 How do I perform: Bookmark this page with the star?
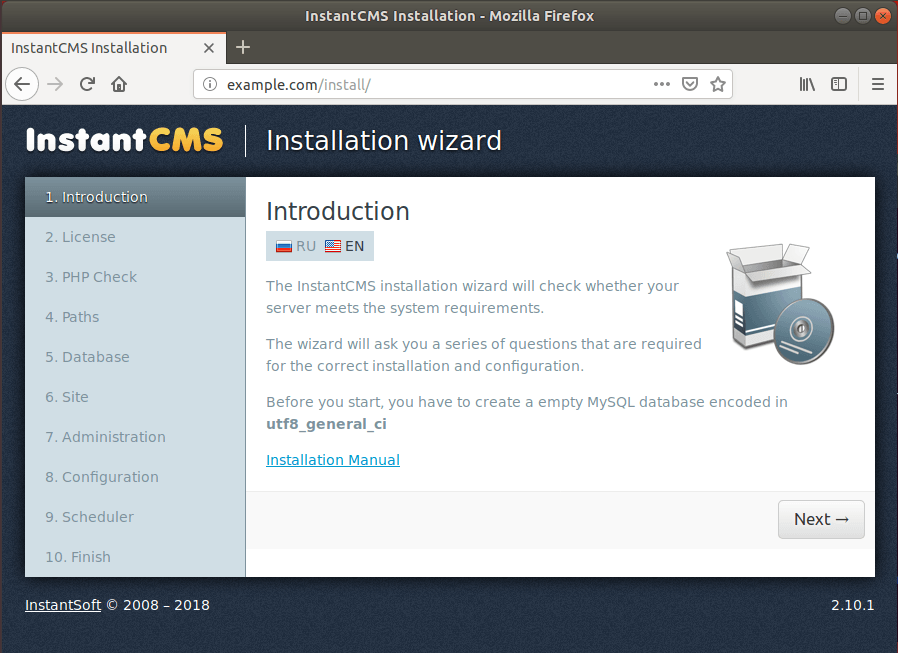pos(717,85)
